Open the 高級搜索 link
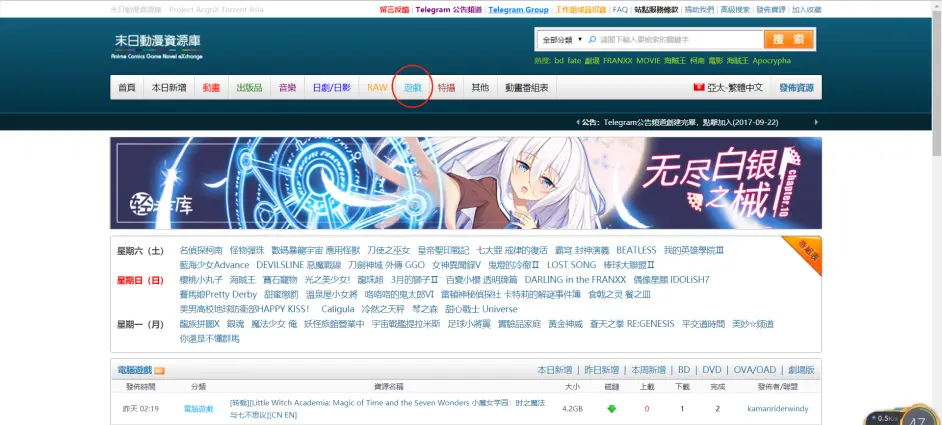Viewport: 942px width, 425px height. coord(735,10)
